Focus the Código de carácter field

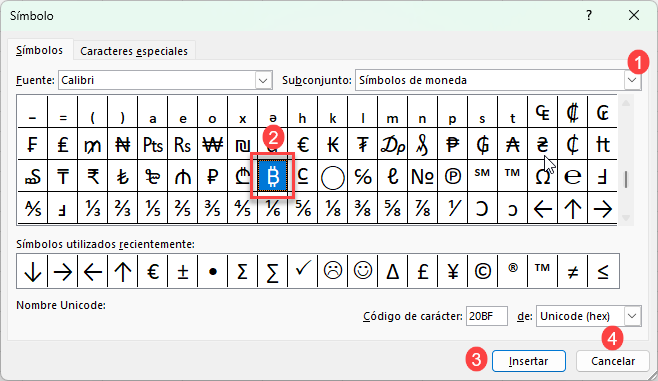486,316
